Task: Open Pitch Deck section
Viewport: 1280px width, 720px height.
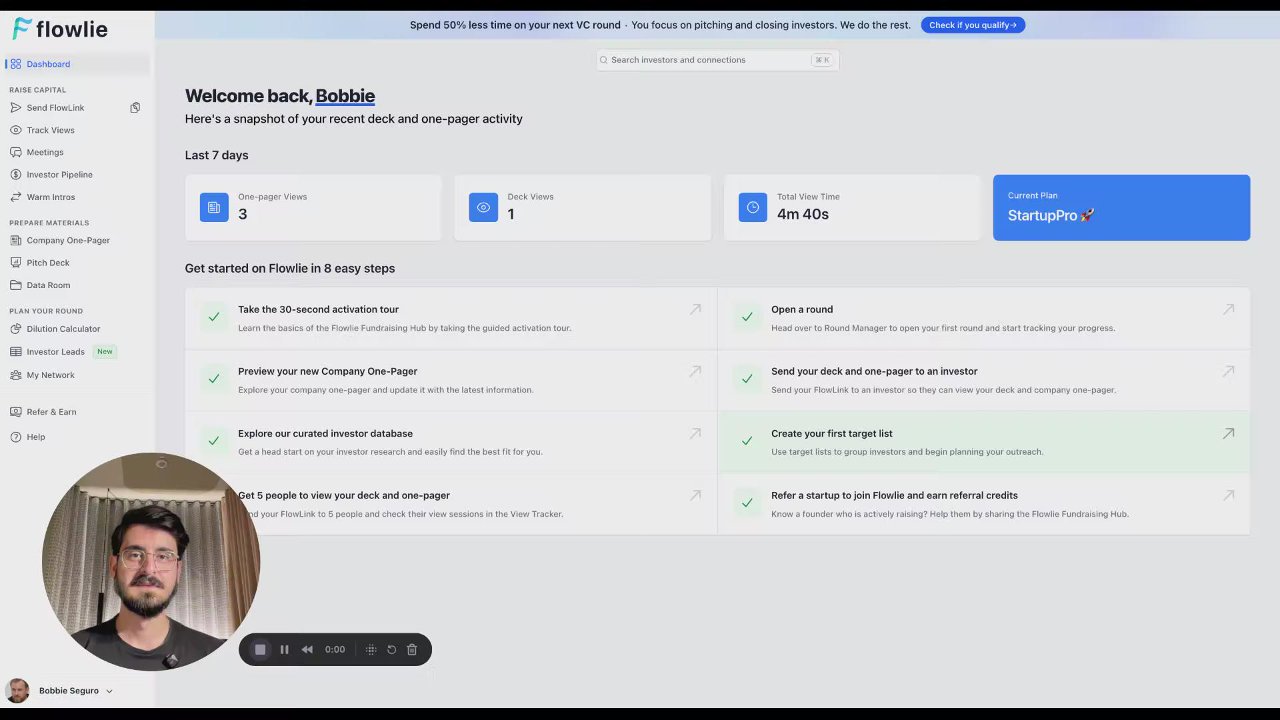Action: click(x=48, y=263)
